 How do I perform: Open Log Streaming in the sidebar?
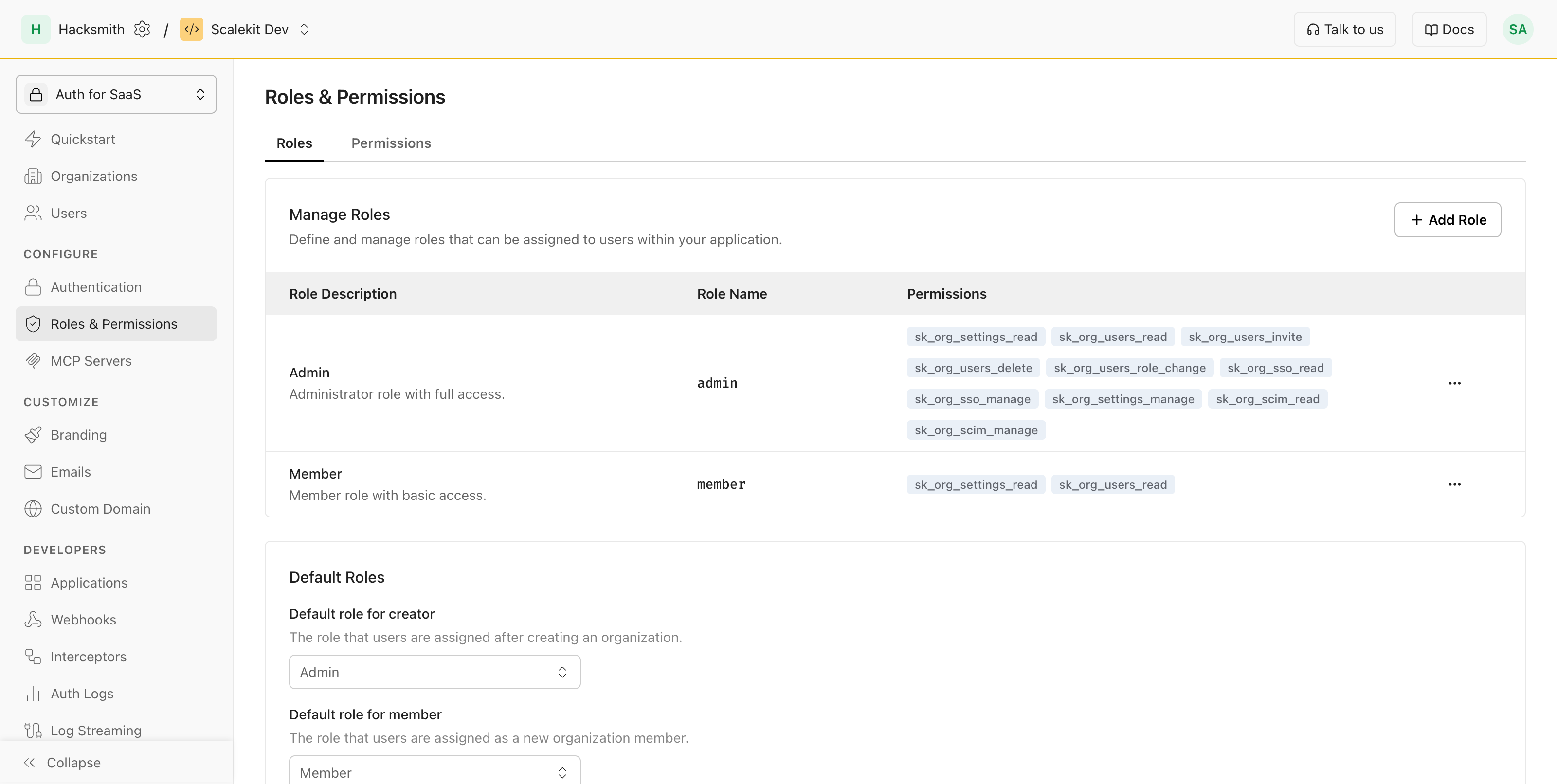coord(116,730)
